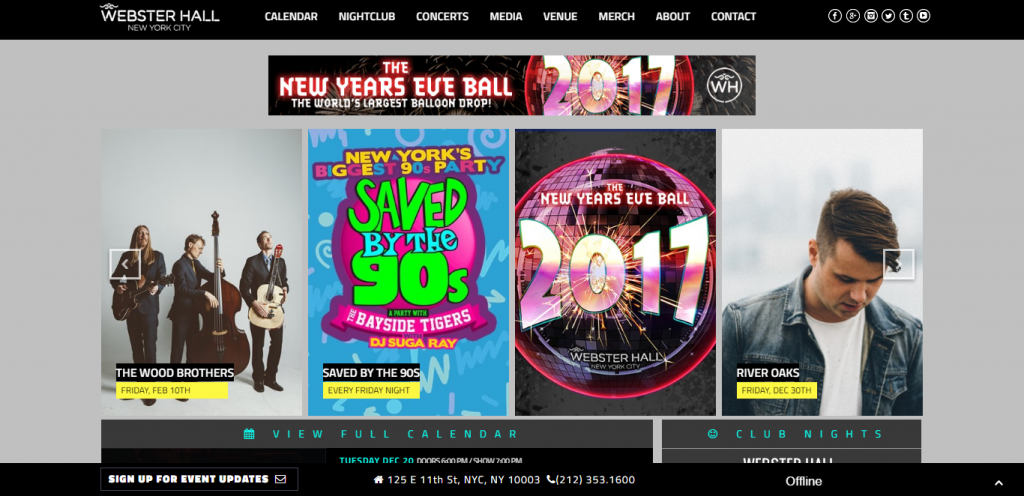Advance carousel with the next arrow
Viewport: 1024px width, 496px height.
pyautogui.click(x=898, y=264)
